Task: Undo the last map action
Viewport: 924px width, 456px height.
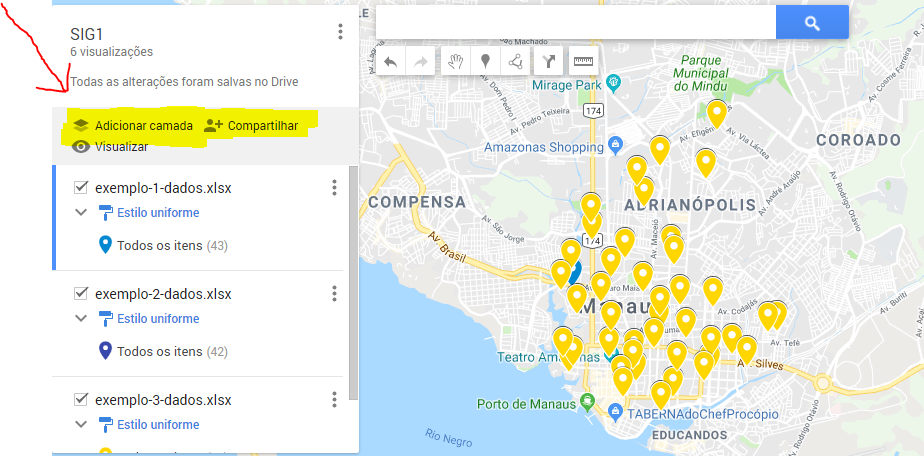Action: [390, 61]
